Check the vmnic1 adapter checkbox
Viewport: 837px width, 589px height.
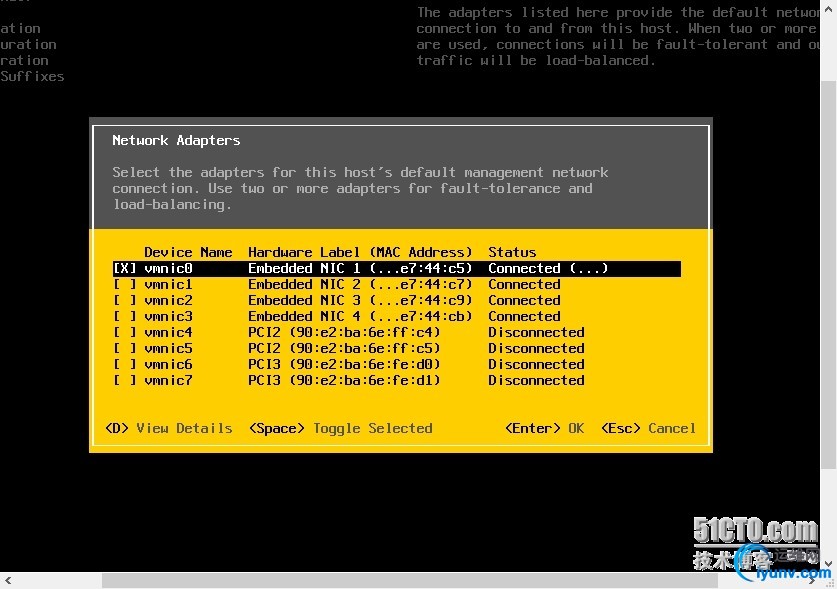coord(124,285)
